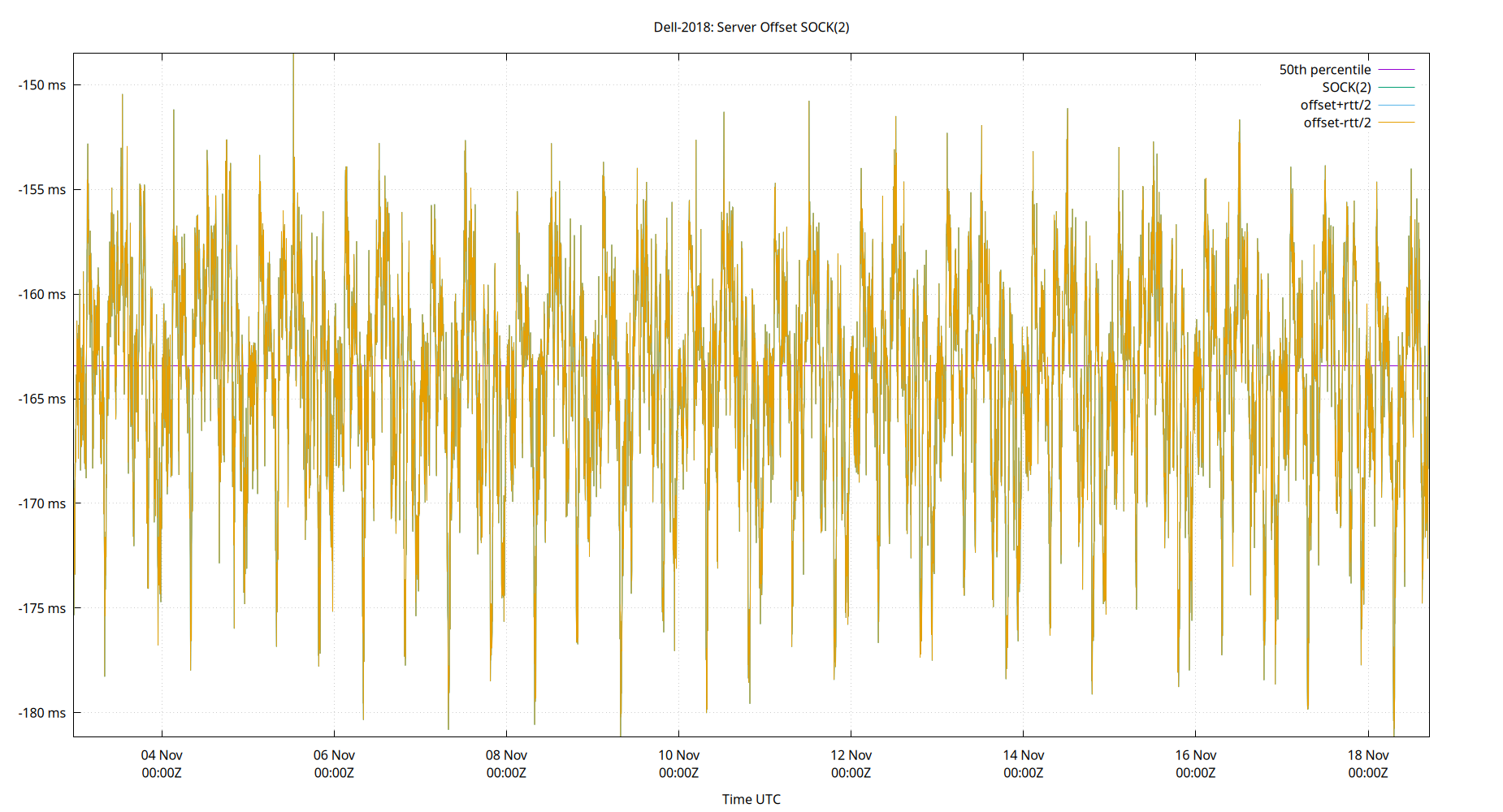
Task: Click the '04 Nov 00:00Z' tick label
Action: (161, 763)
